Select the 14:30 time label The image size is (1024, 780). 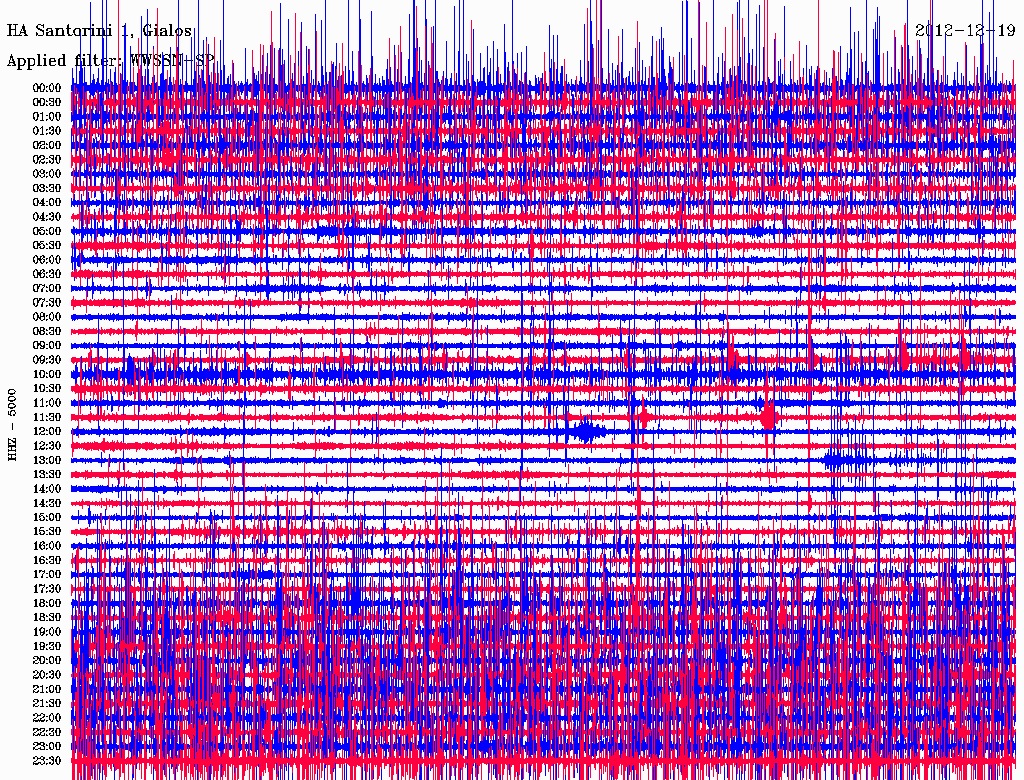click(x=47, y=504)
